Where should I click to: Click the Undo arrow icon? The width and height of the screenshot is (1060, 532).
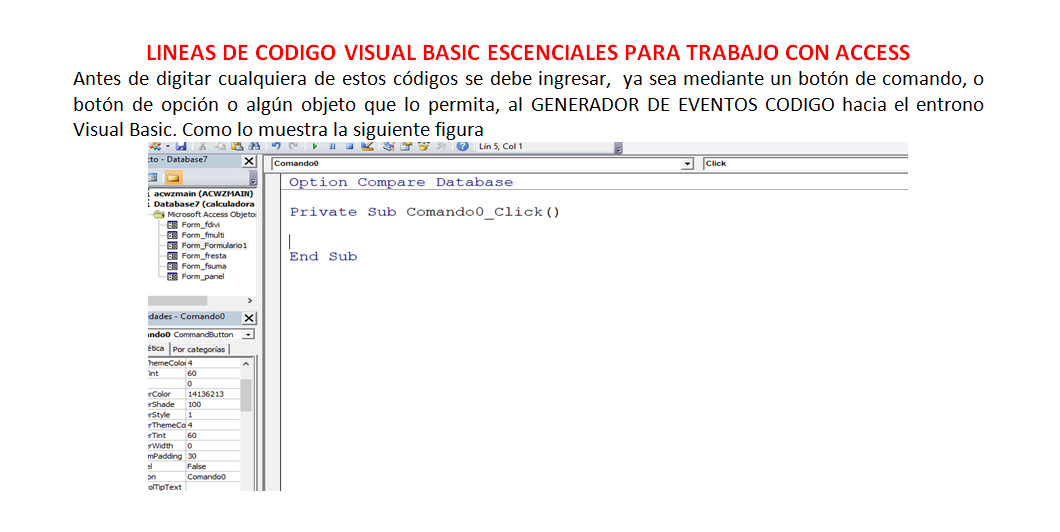(x=276, y=146)
